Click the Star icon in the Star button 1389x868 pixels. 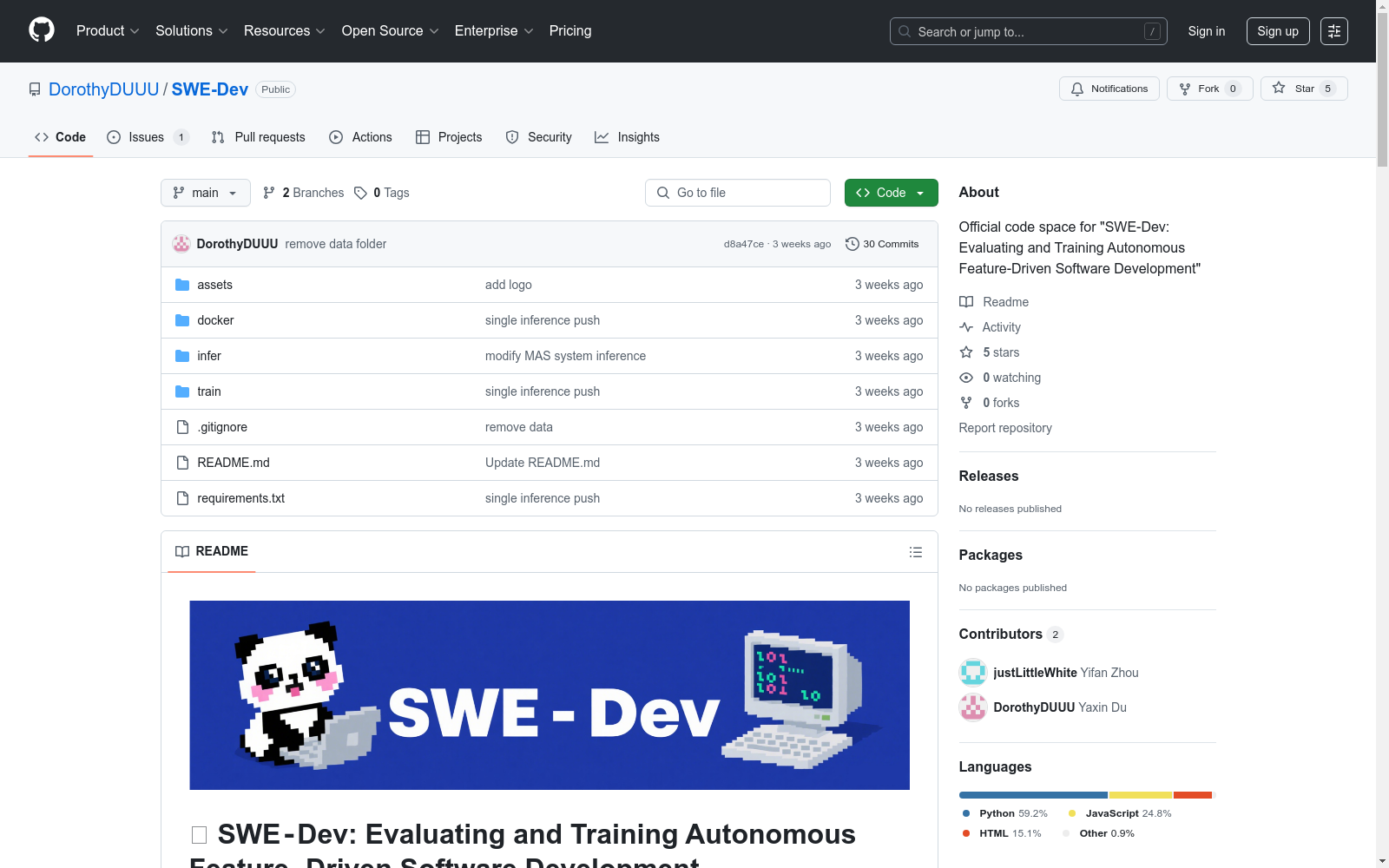[x=1279, y=88]
